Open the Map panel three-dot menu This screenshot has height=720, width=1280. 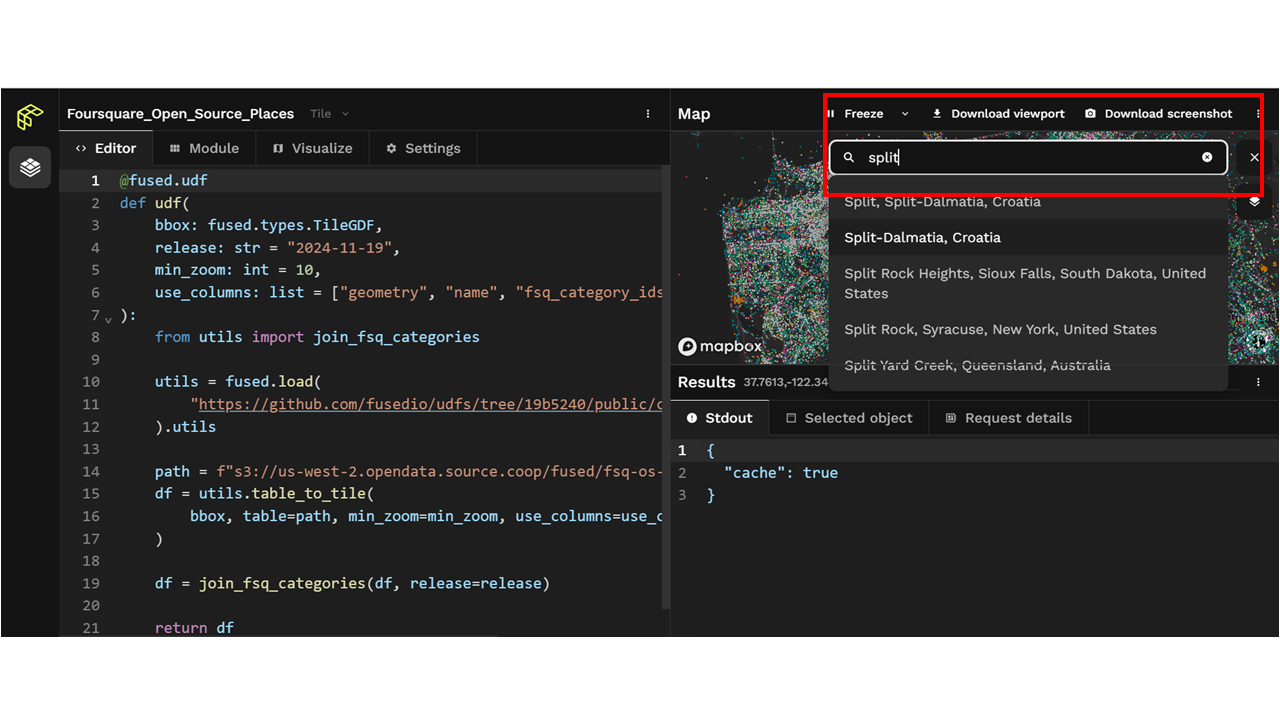coord(1258,114)
